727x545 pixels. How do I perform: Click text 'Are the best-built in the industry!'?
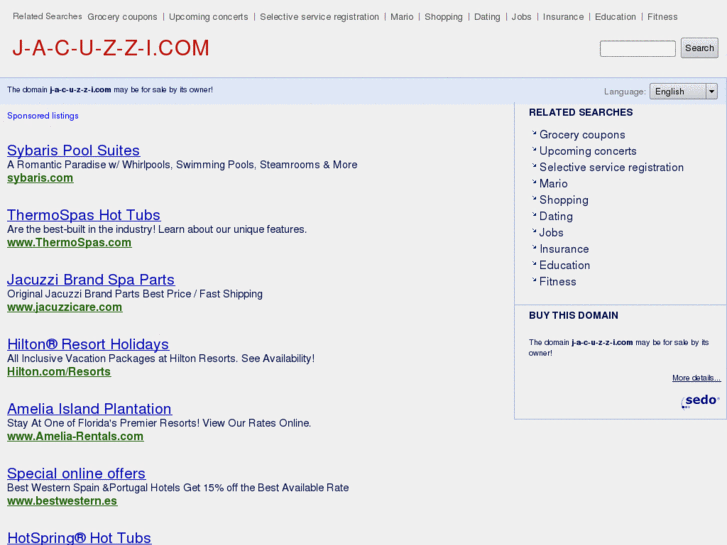pos(81,229)
